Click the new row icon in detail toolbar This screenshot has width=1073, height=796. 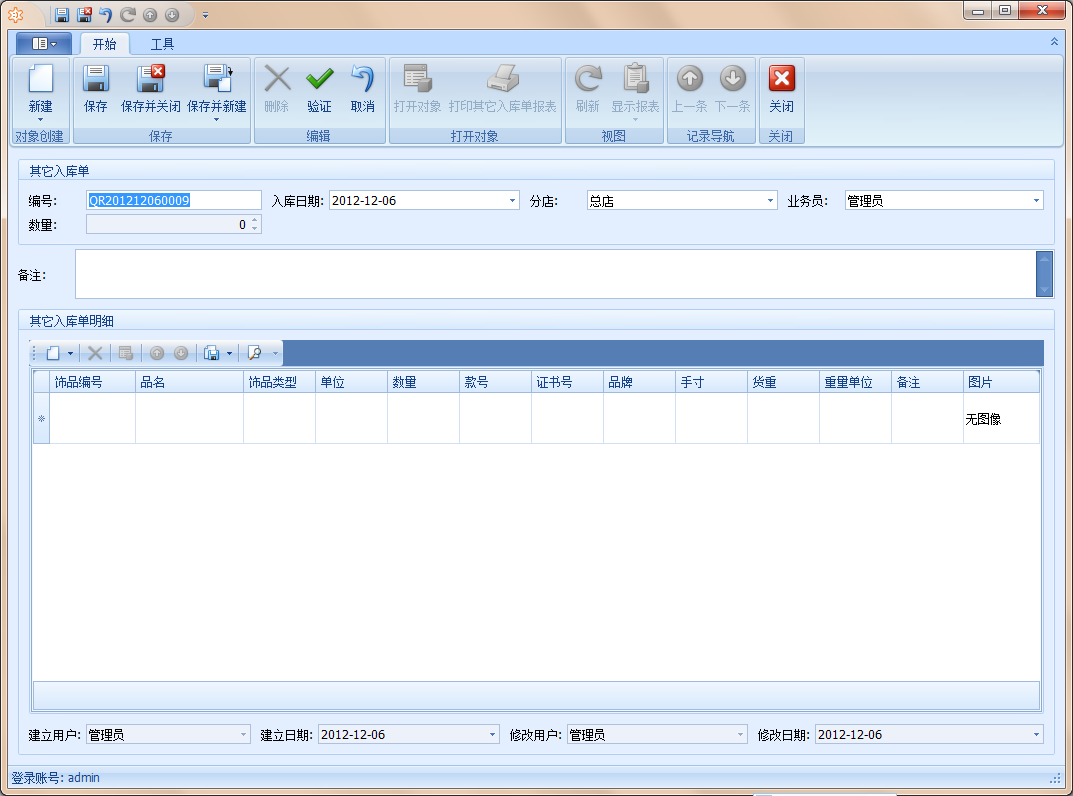53,353
